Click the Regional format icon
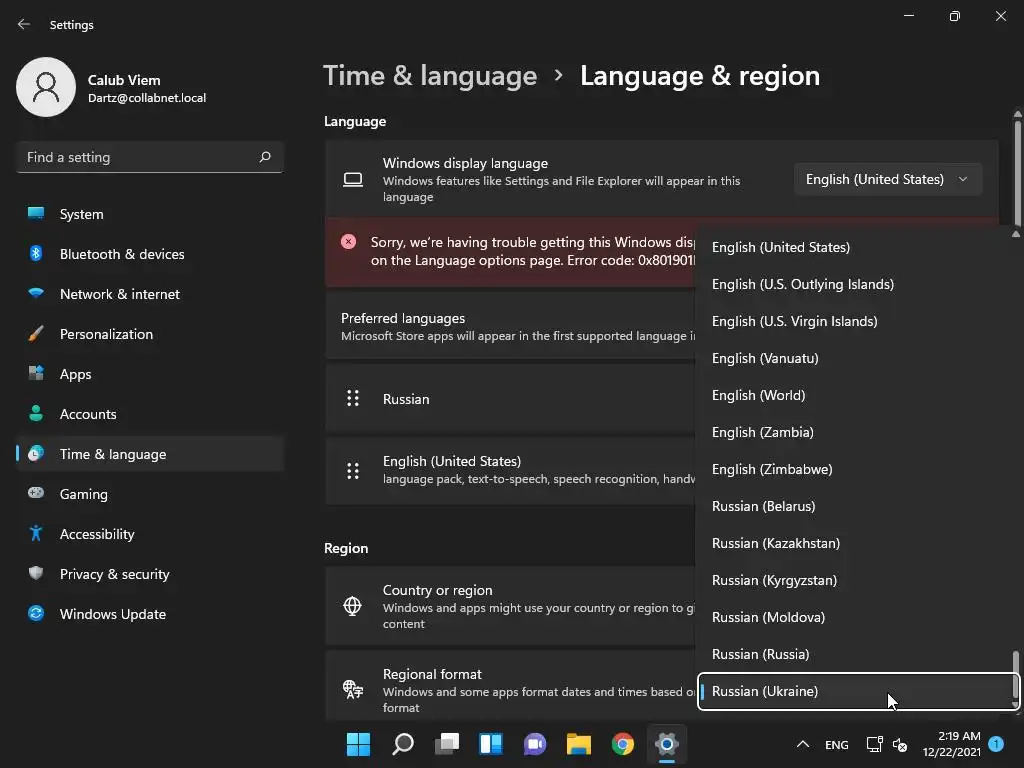1024x768 pixels. [353, 689]
